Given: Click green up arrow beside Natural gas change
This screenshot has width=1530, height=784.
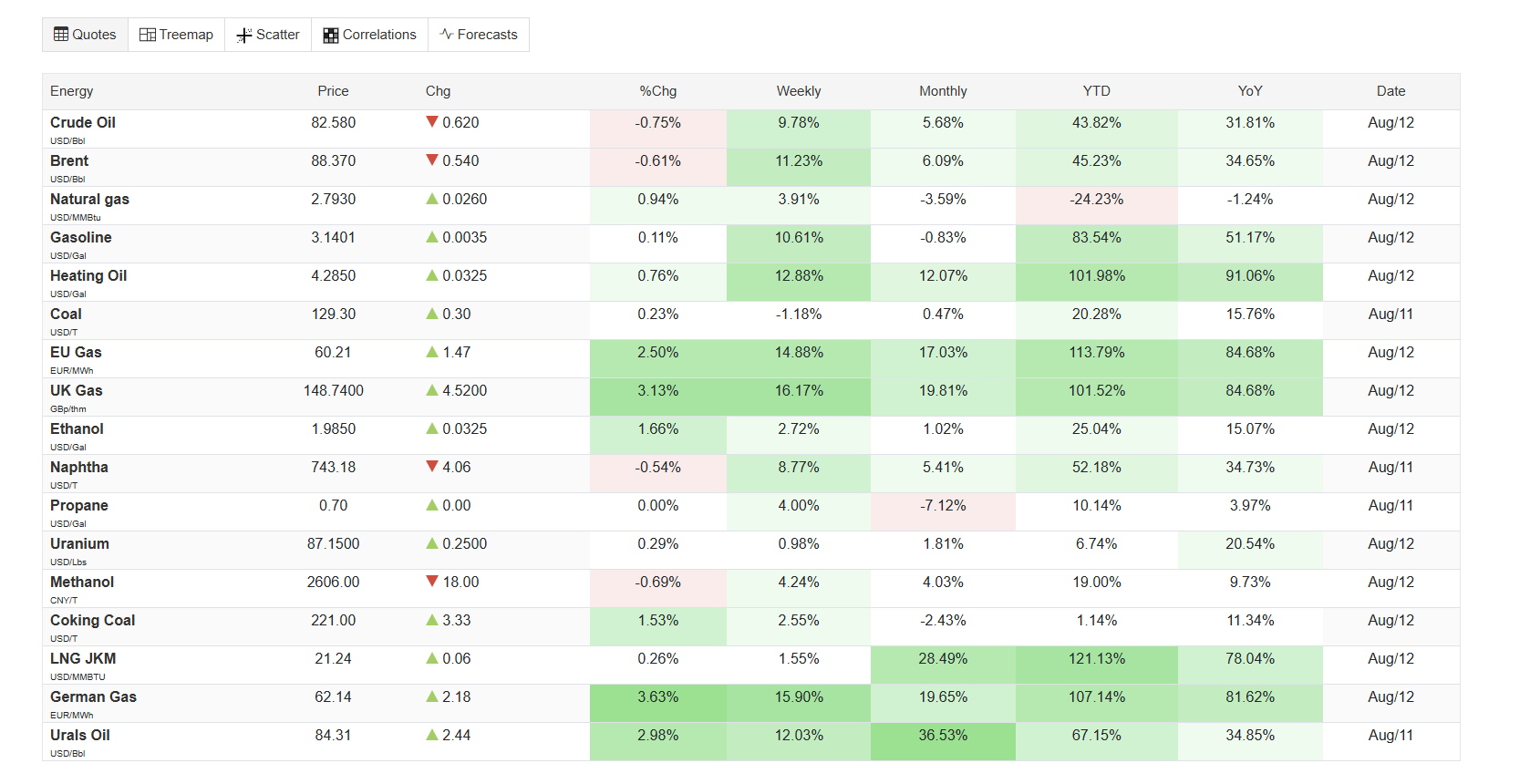Looking at the screenshot, I should tap(432, 199).
